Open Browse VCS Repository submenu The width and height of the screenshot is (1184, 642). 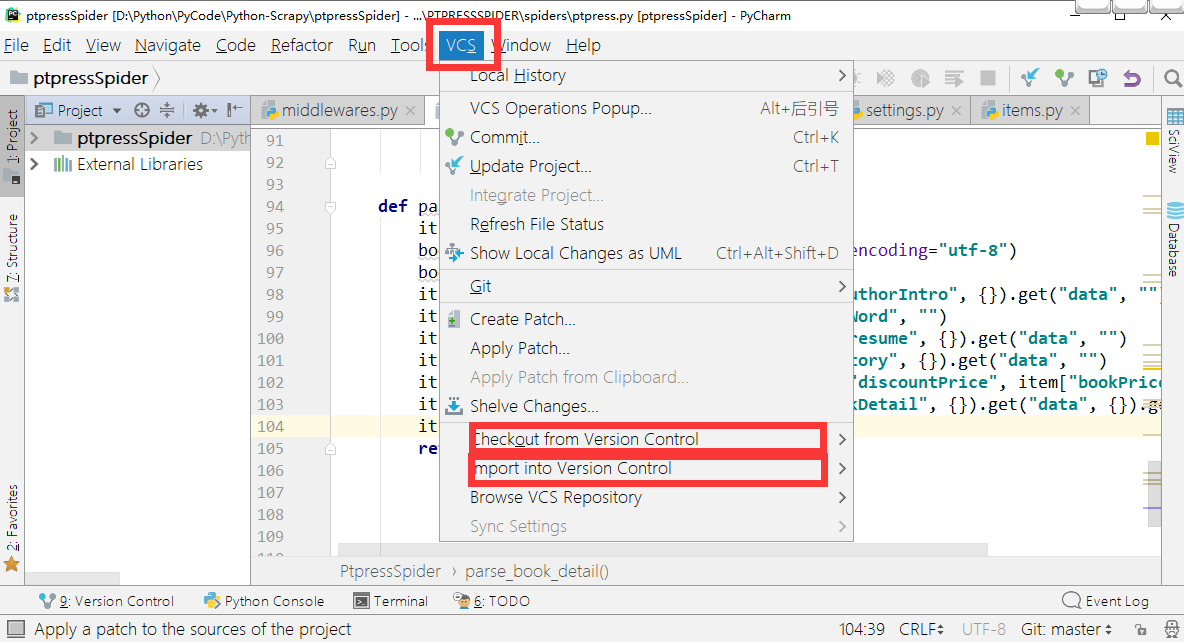point(646,498)
